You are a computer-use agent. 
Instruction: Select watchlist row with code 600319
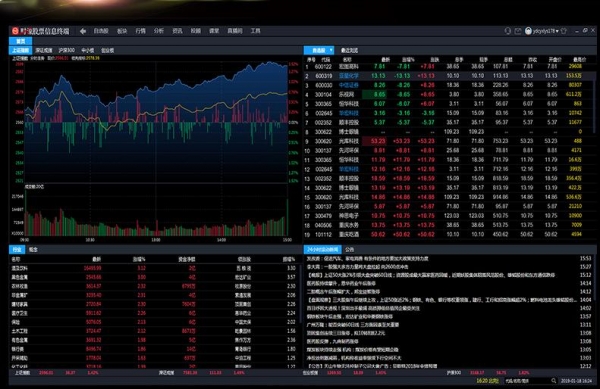[x=449, y=76]
